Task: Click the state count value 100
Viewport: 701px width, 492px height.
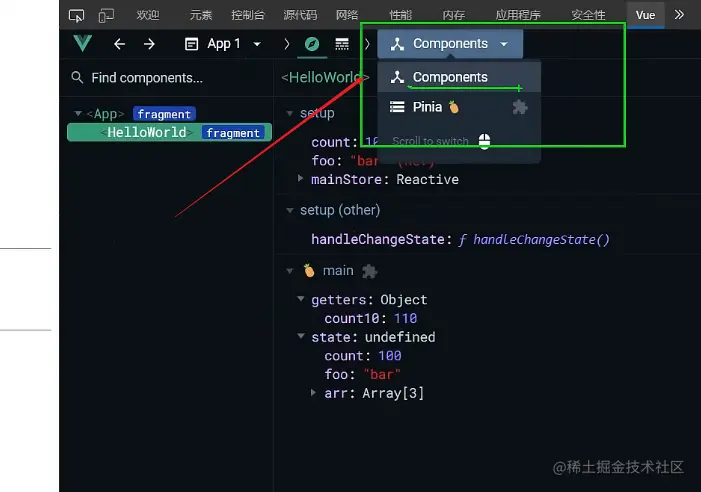Action: pyautogui.click(x=390, y=356)
